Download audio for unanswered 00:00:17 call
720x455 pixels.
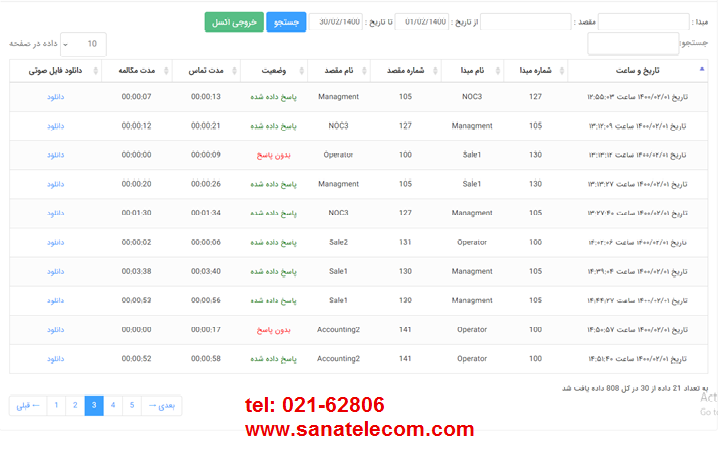pos(56,330)
